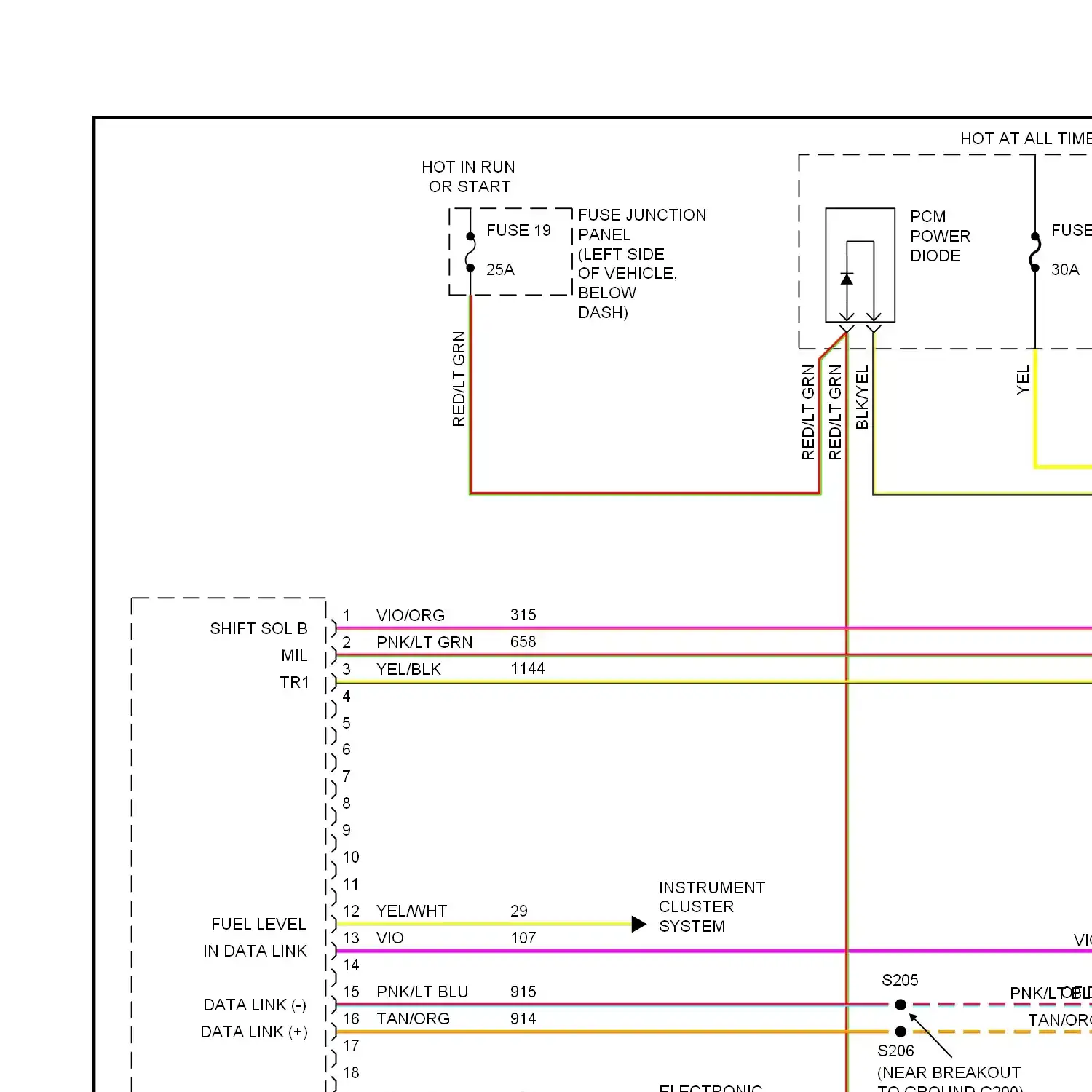Click the 'TR1' pin label
The image size is (1092, 1092).
[294, 682]
